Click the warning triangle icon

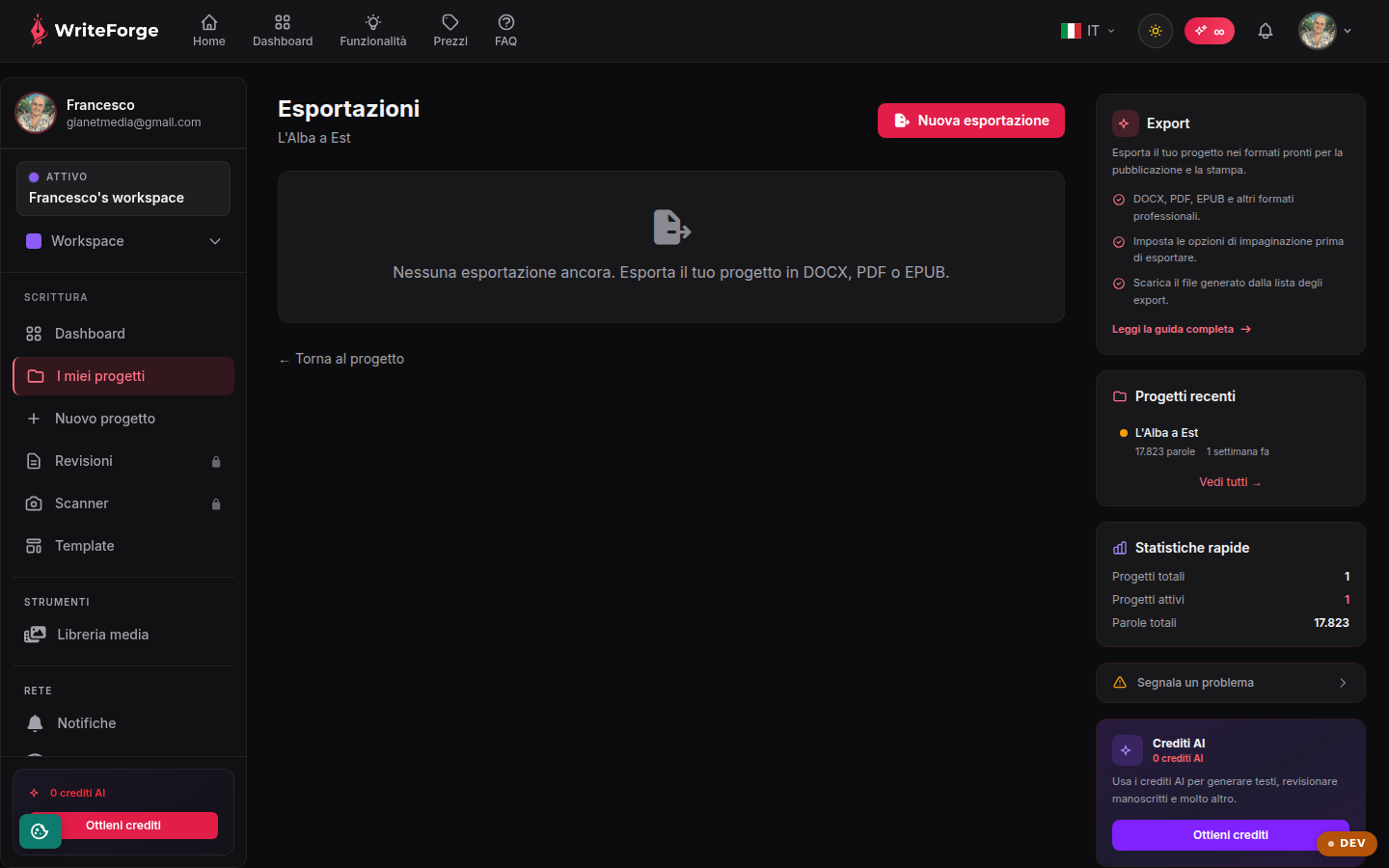pos(1120,683)
